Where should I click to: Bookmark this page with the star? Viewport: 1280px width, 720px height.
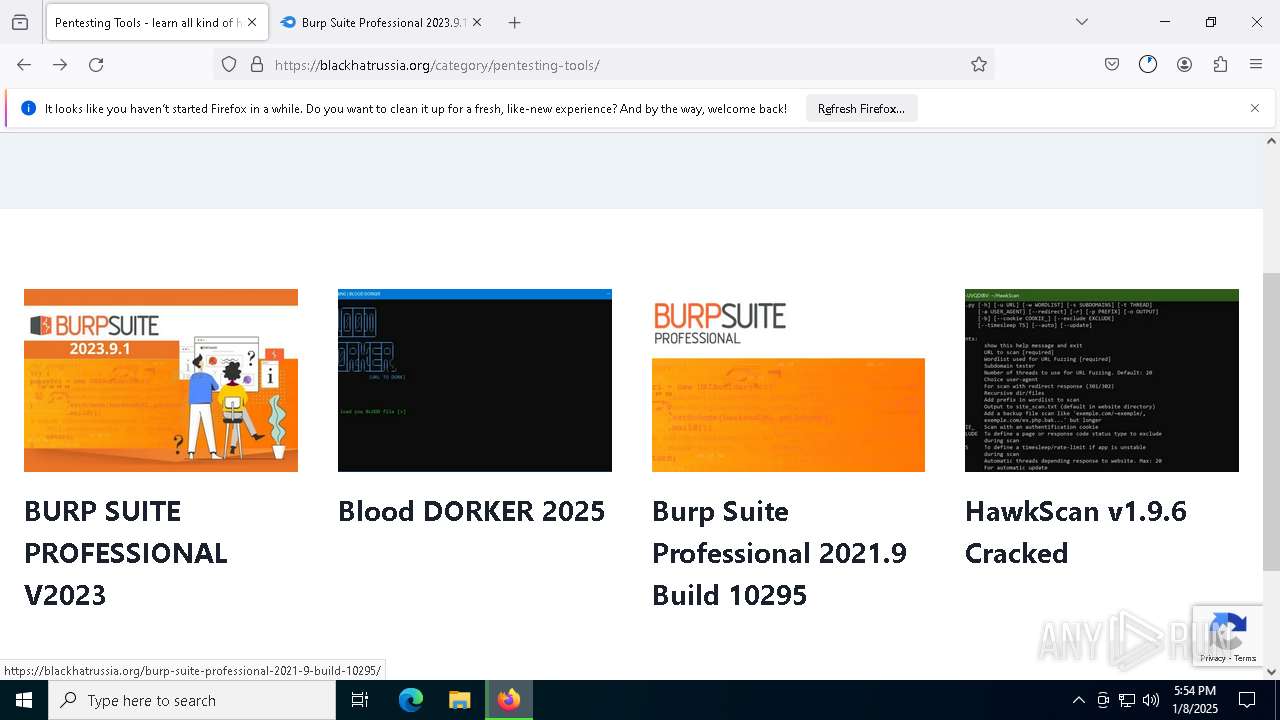(x=979, y=65)
